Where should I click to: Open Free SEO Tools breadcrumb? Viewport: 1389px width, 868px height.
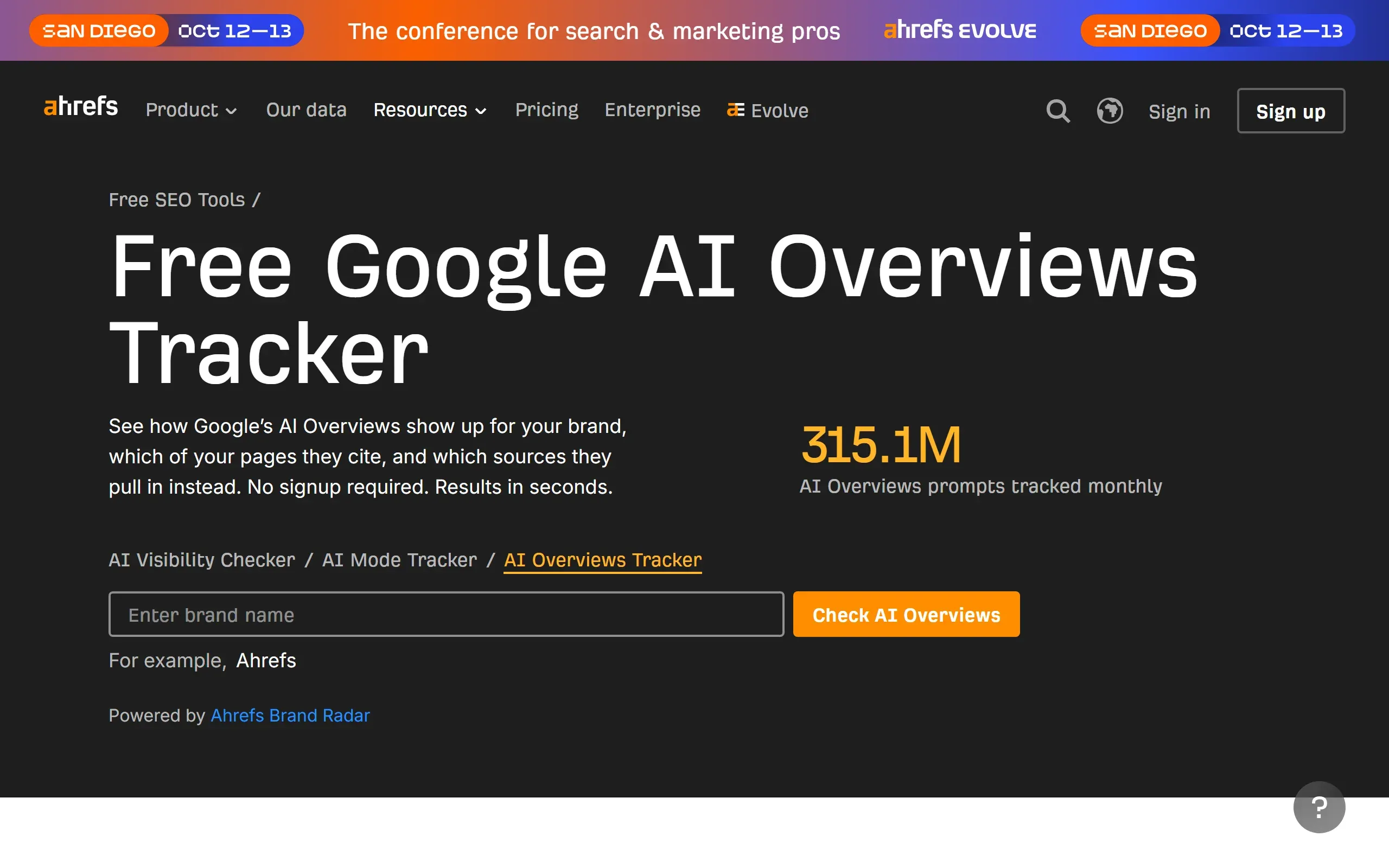[177, 200]
